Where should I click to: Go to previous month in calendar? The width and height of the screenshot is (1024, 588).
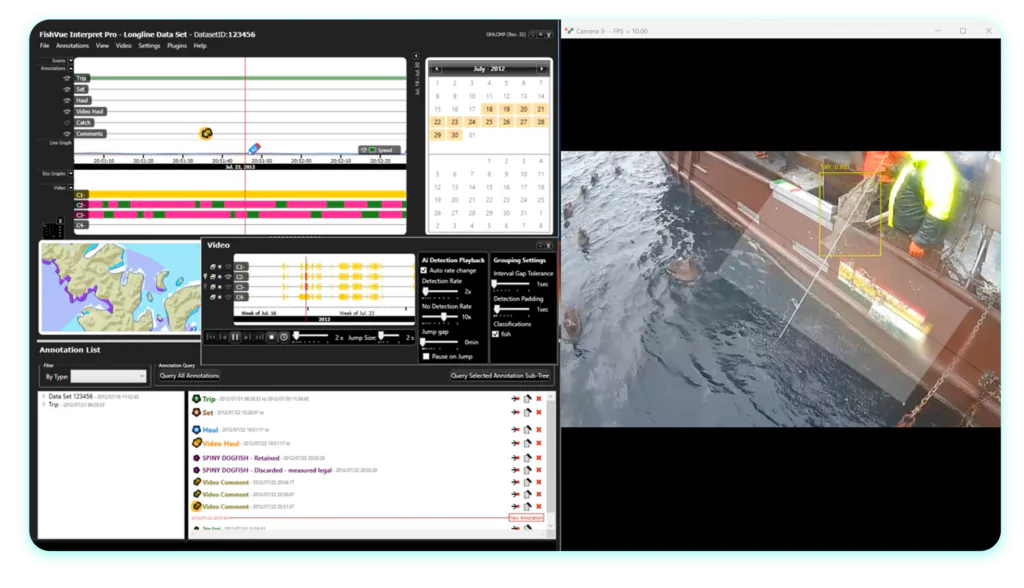pyautogui.click(x=436, y=69)
